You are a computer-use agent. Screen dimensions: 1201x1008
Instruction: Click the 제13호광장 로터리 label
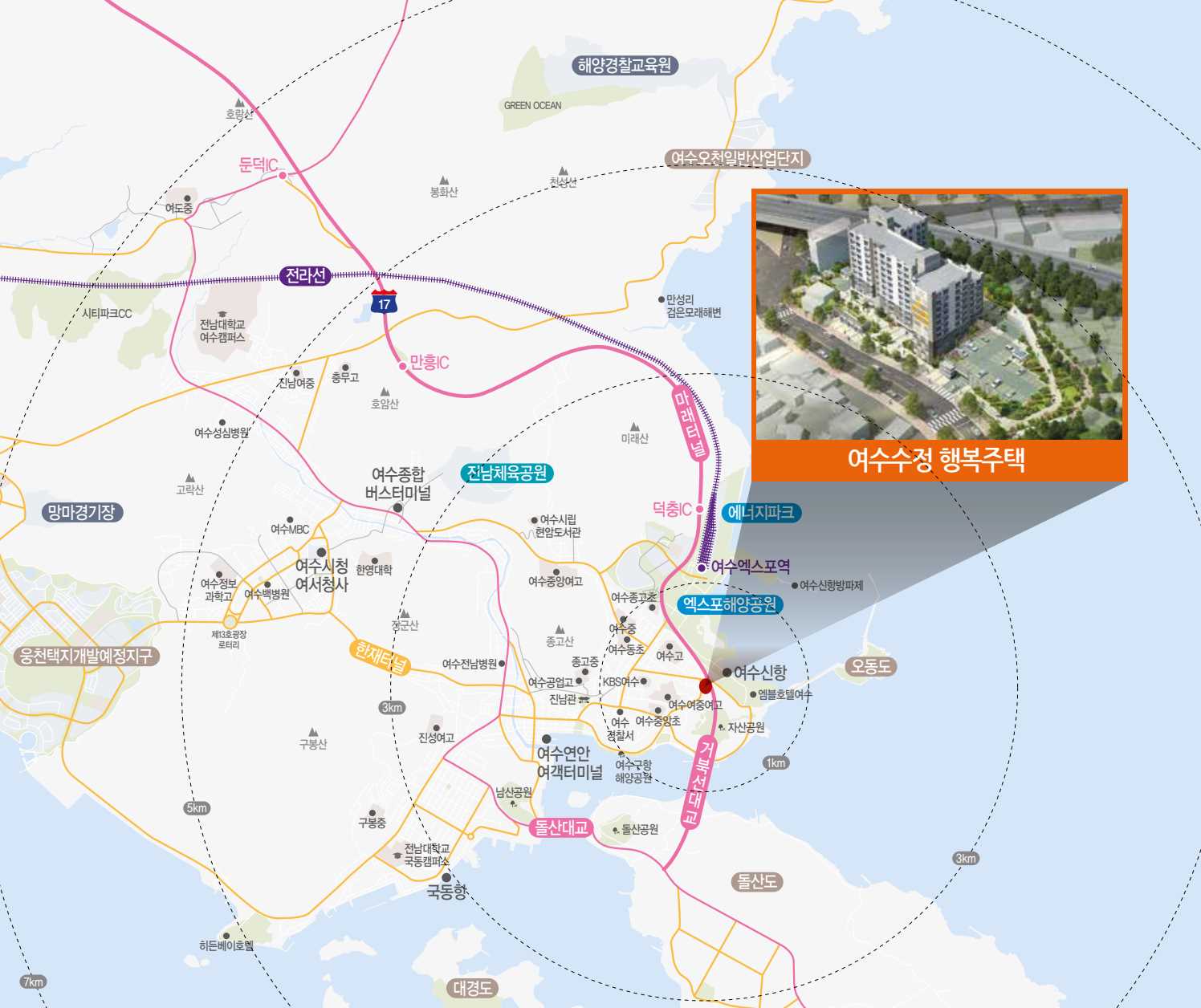tap(229, 640)
